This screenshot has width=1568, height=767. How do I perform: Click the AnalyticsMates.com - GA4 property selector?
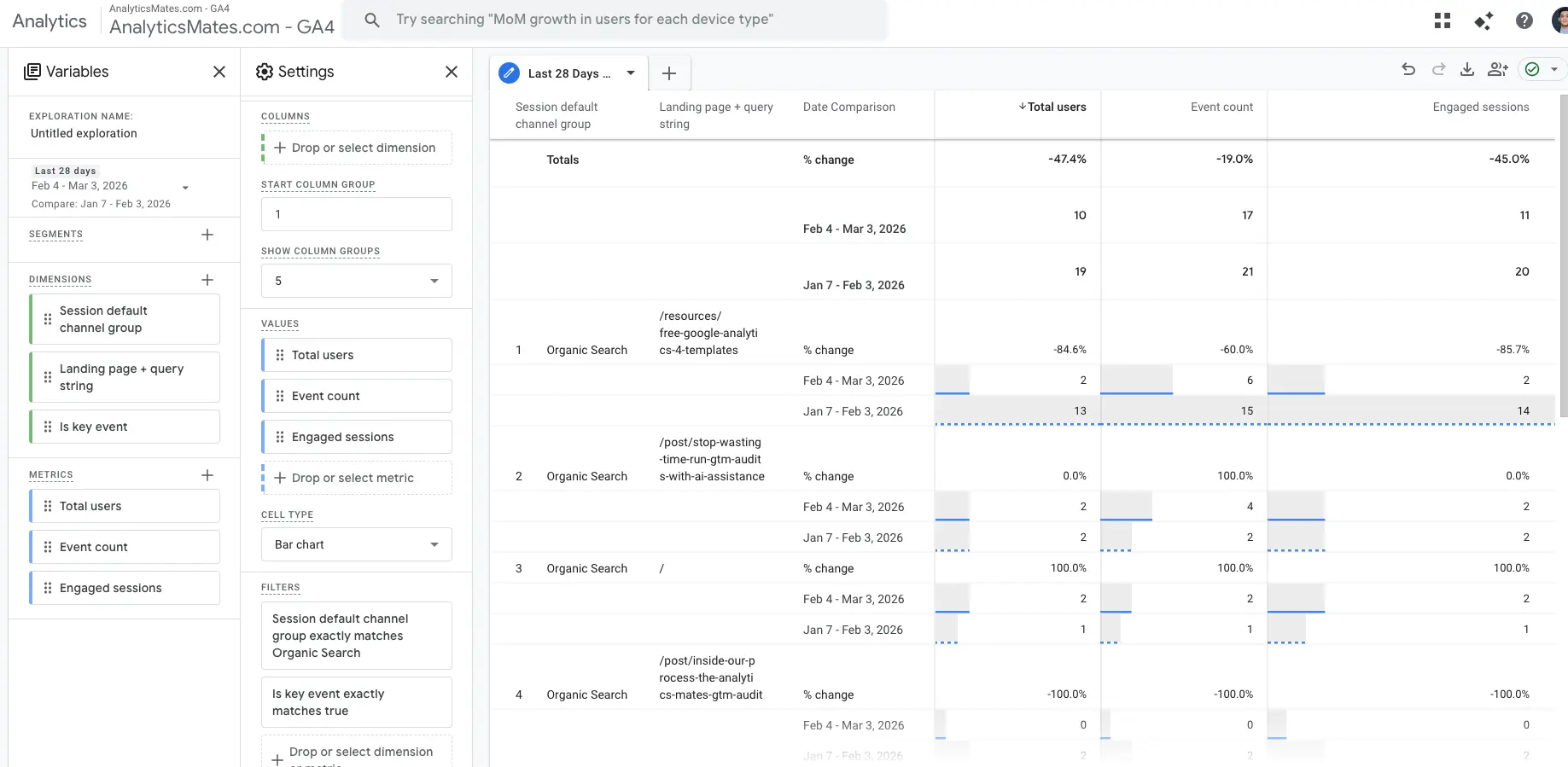pyautogui.click(x=222, y=20)
